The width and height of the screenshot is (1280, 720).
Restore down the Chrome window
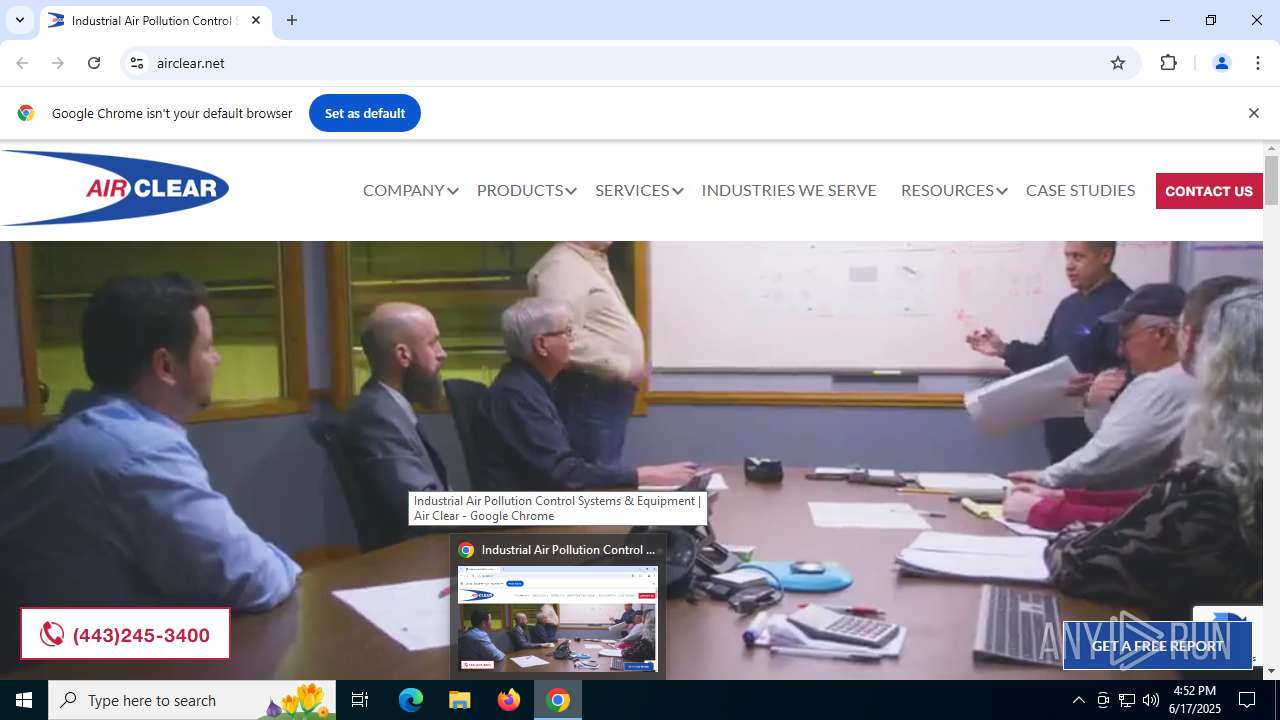coord(1211,20)
